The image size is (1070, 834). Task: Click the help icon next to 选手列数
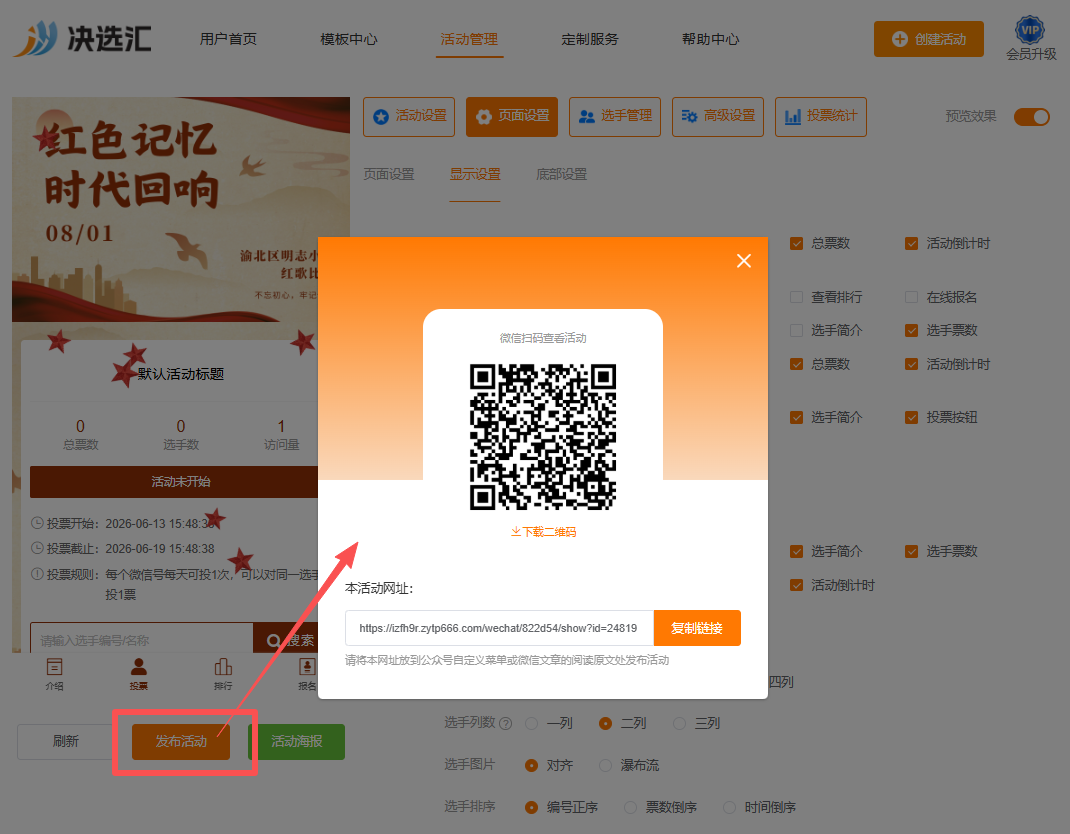point(506,723)
